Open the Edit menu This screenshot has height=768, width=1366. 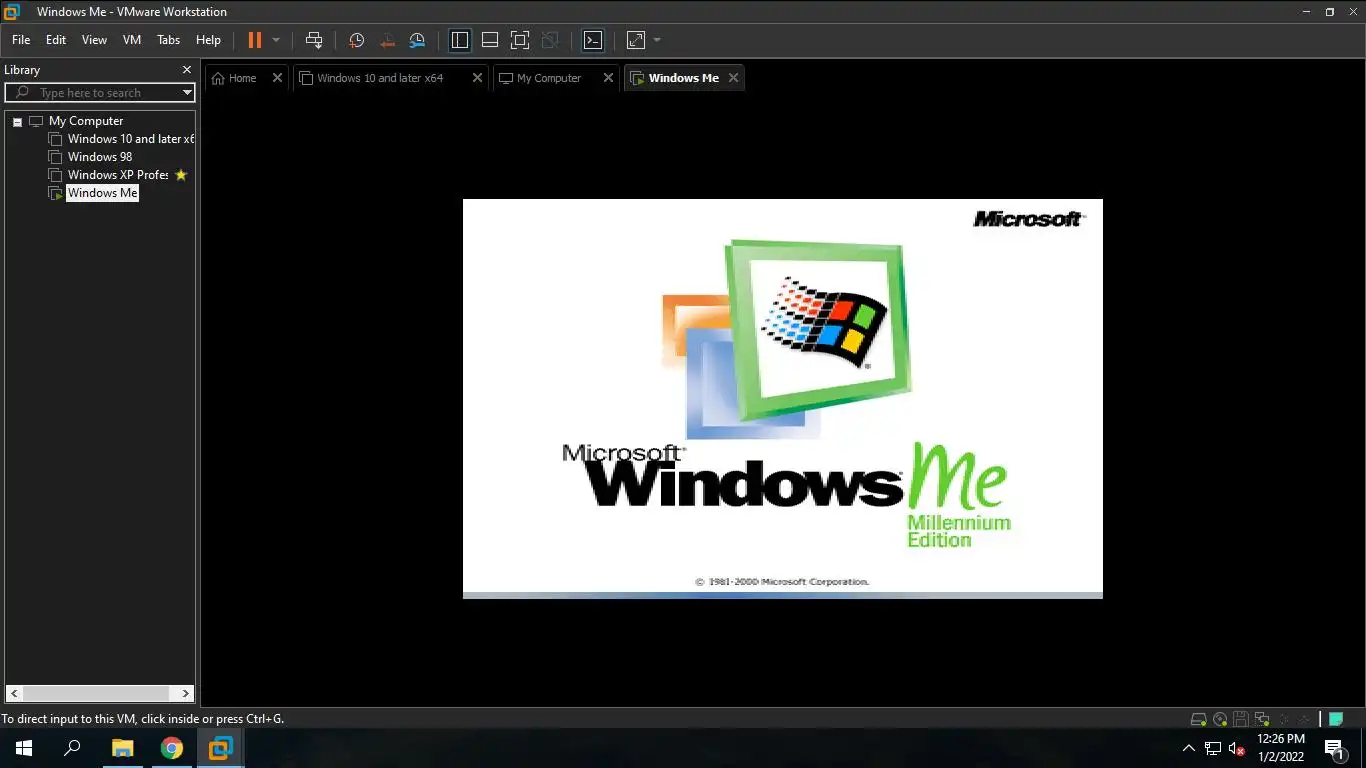point(56,40)
